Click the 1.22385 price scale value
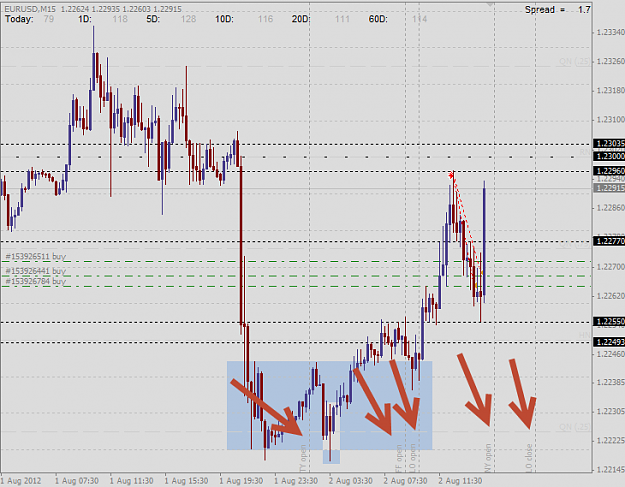This screenshot has width=625, height=487. (610, 382)
